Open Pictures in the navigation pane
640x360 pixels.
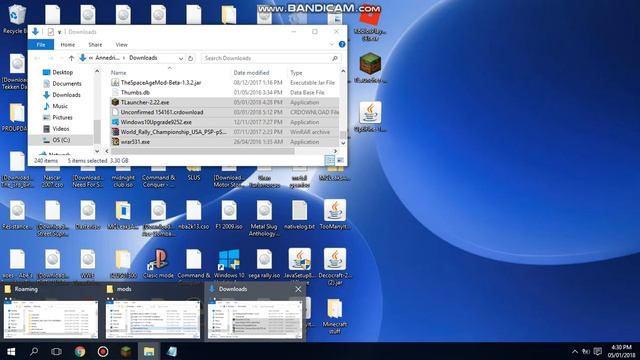coord(62,118)
